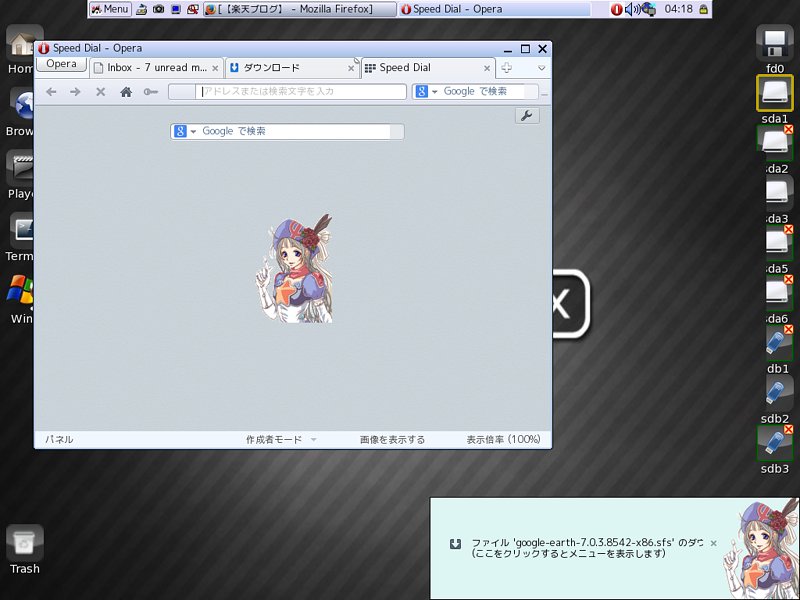Screen dimensions: 800x600
Task: Open the taskbar Menu button
Action: [x=110, y=9]
